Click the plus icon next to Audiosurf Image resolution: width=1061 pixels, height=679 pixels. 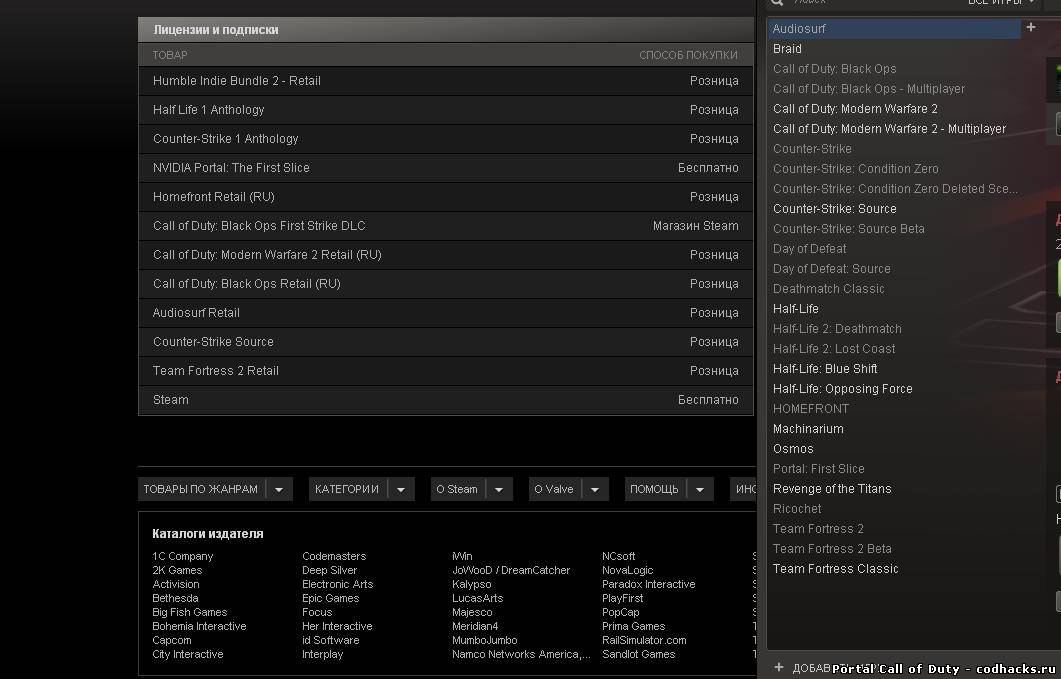click(x=1031, y=27)
